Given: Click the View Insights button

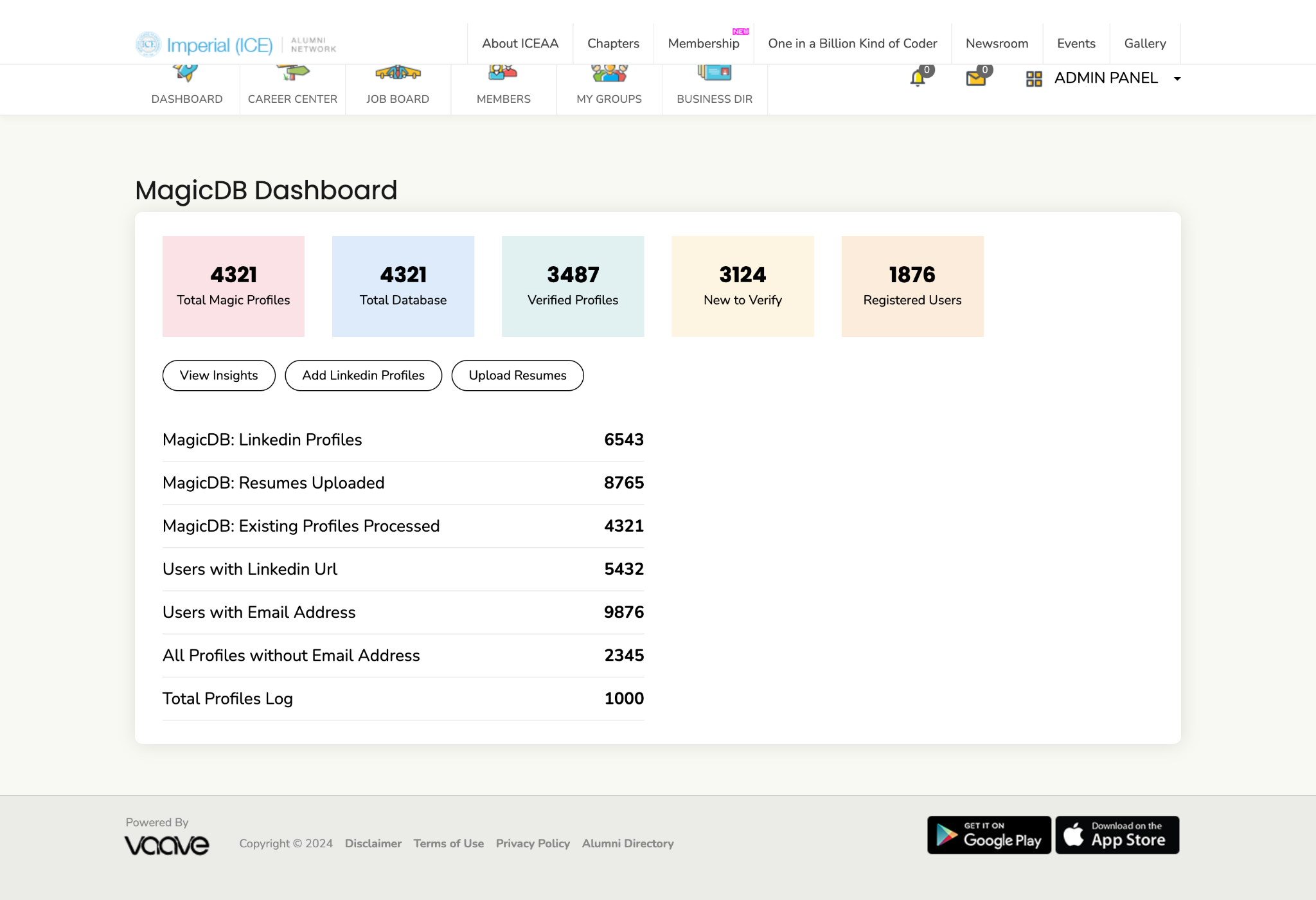Looking at the screenshot, I should click(x=218, y=375).
